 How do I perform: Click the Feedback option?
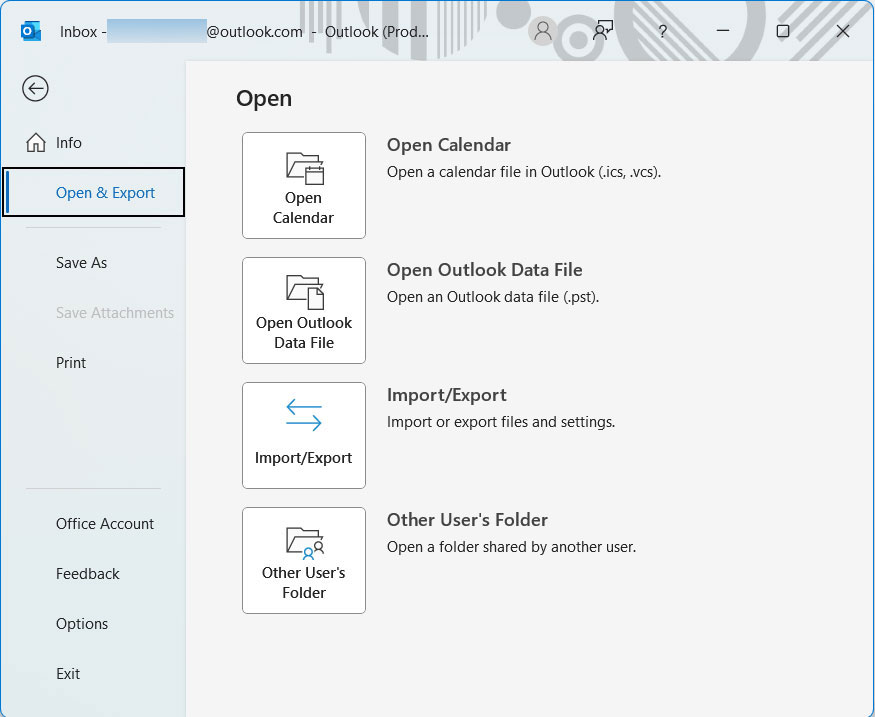[88, 573]
